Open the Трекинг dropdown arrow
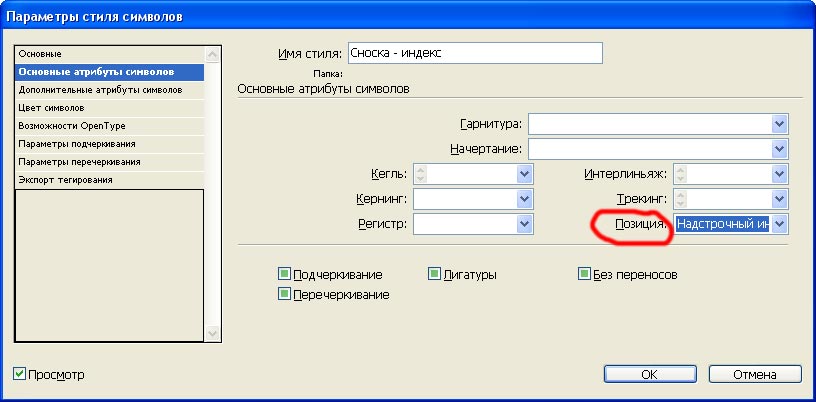Viewport: 816px width, 402px height. 779,199
